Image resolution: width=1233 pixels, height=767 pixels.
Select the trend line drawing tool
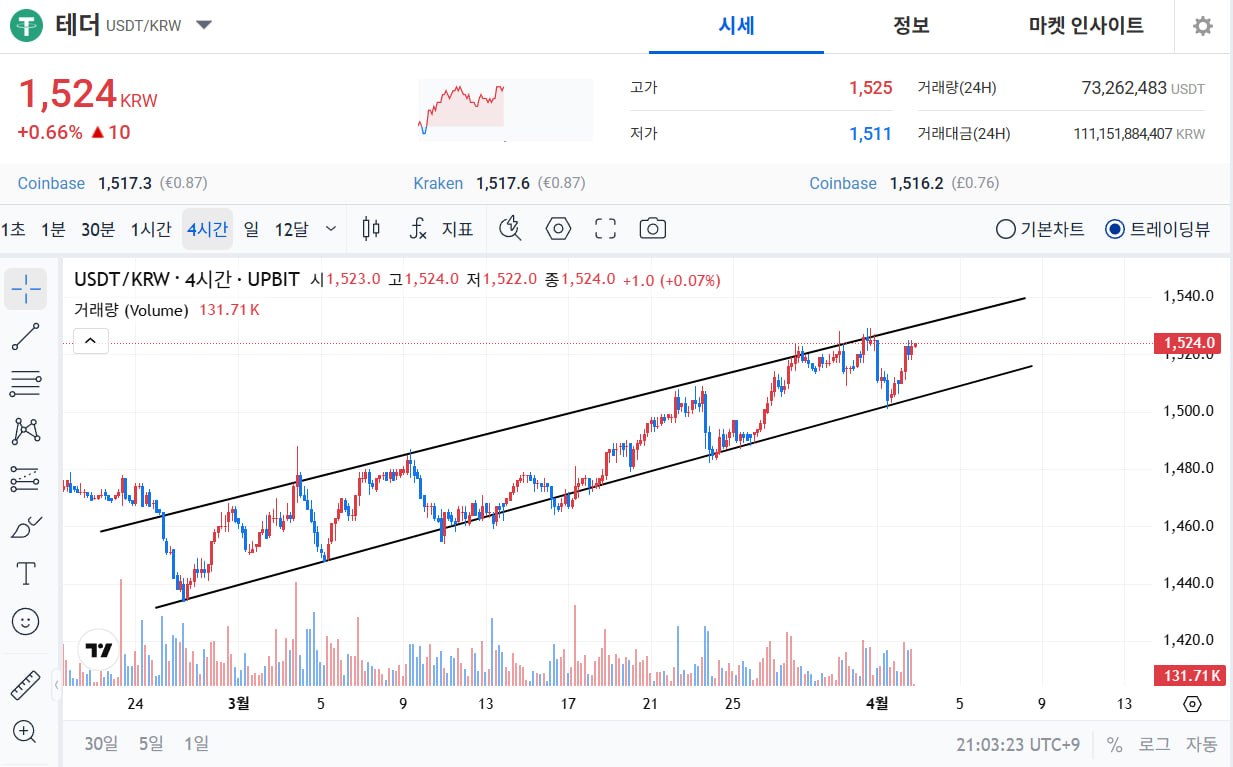pyautogui.click(x=26, y=337)
